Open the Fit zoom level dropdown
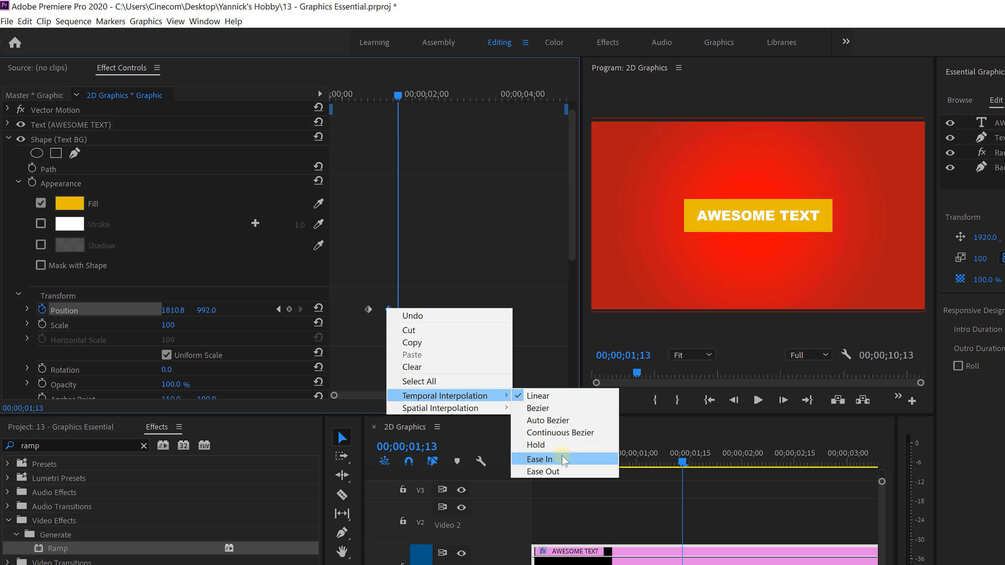The width and height of the screenshot is (1005, 565). click(x=692, y=355)
